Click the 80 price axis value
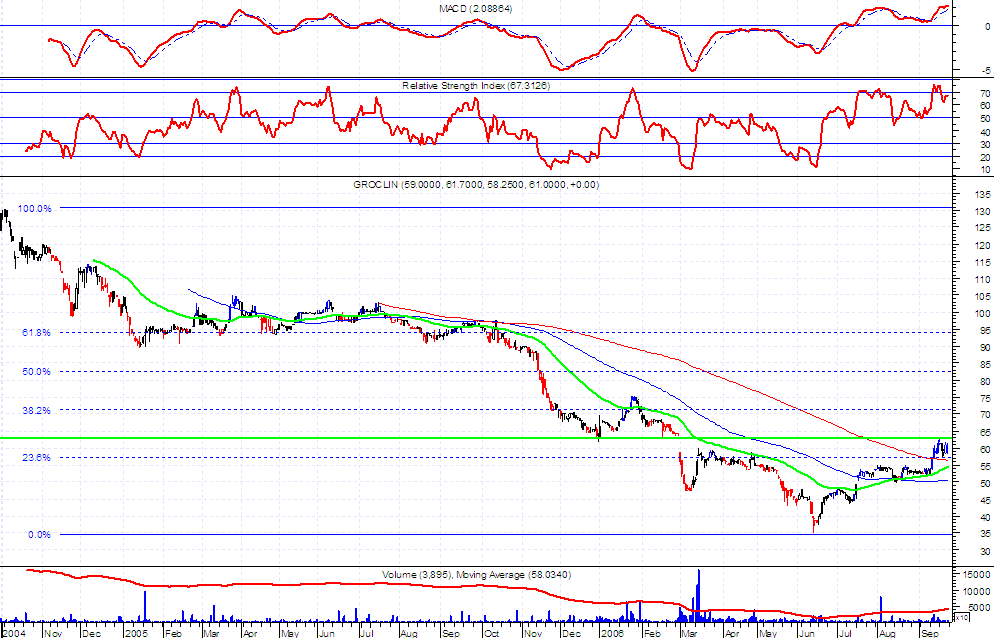 pyautogui.click(x=986, y=382)
